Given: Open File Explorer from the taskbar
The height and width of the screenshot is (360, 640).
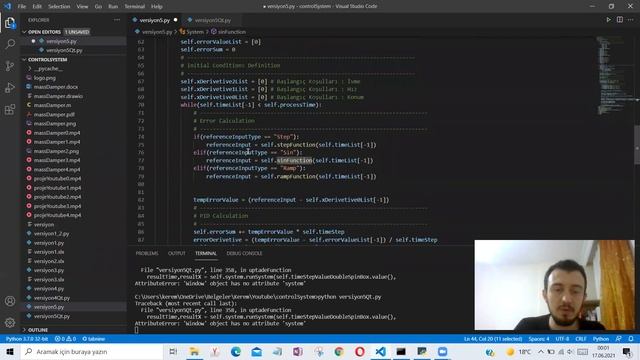Looking at the screenshot, I should pos(194,351).
